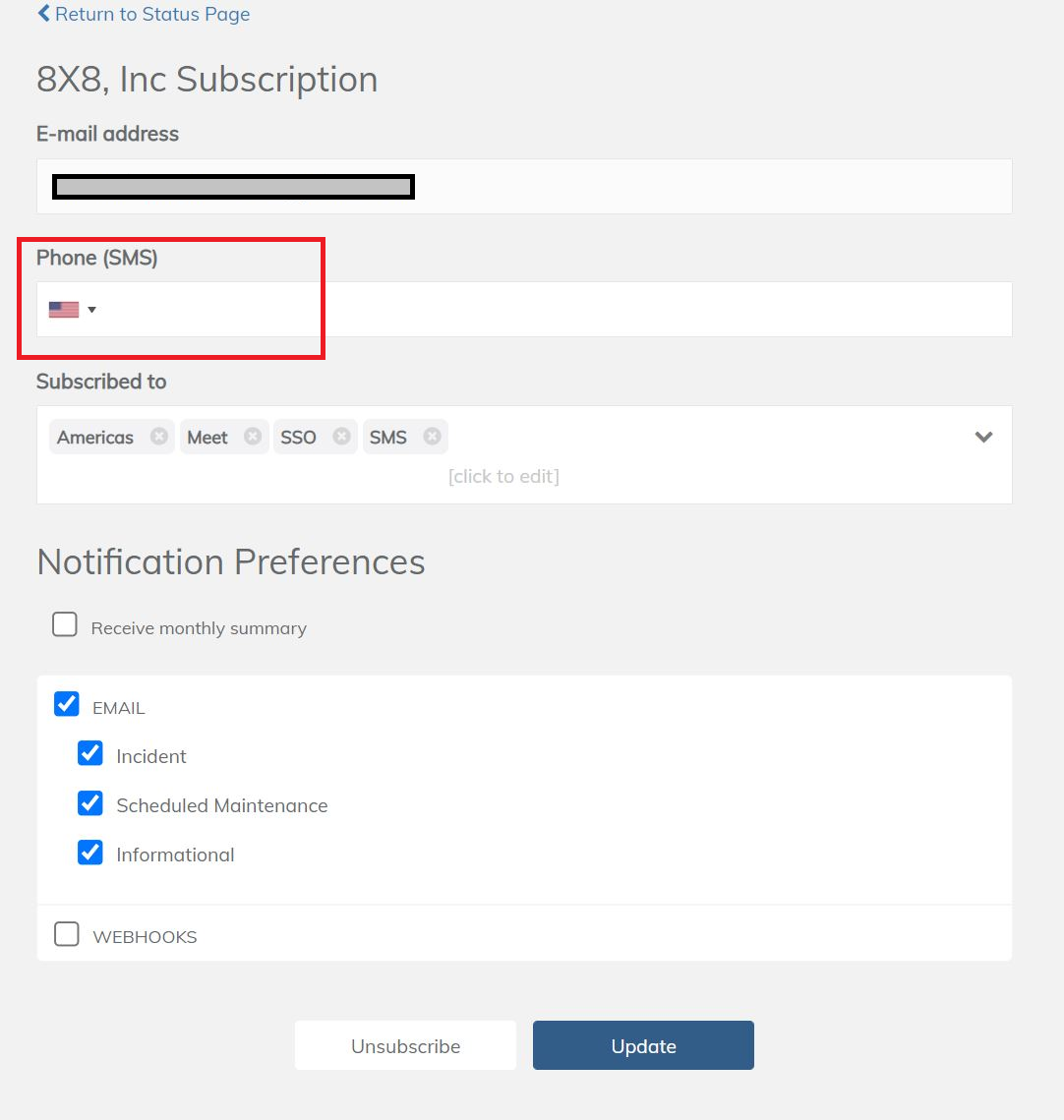Click the back chevron icon beside Return to Status Page
1064x1120 pixels.
43,14
